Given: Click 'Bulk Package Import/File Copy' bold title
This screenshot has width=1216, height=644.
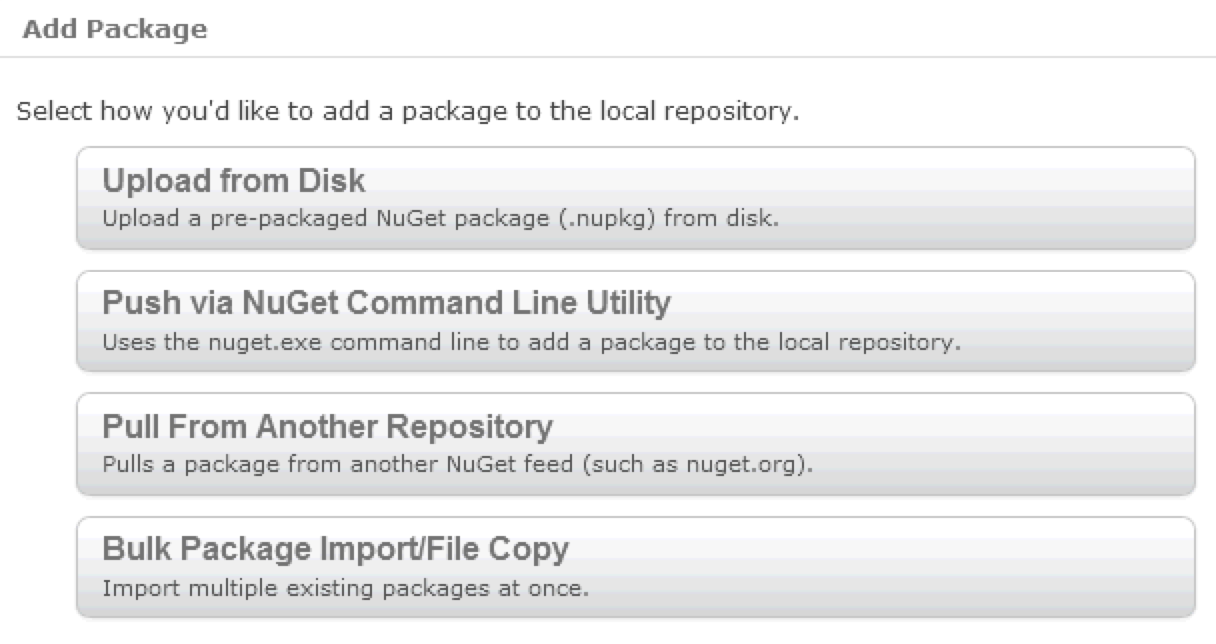Looking at the screenshot, I should pyautogui.click(x=335, y=549).
